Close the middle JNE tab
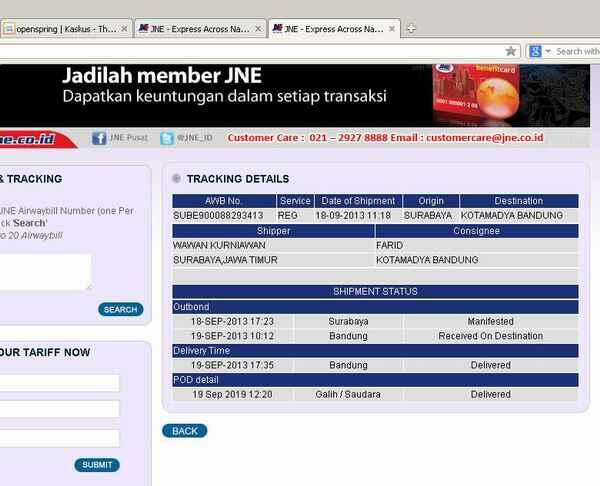Image resolution: width=600 pixels, height=486 pixels. point(260,29)
